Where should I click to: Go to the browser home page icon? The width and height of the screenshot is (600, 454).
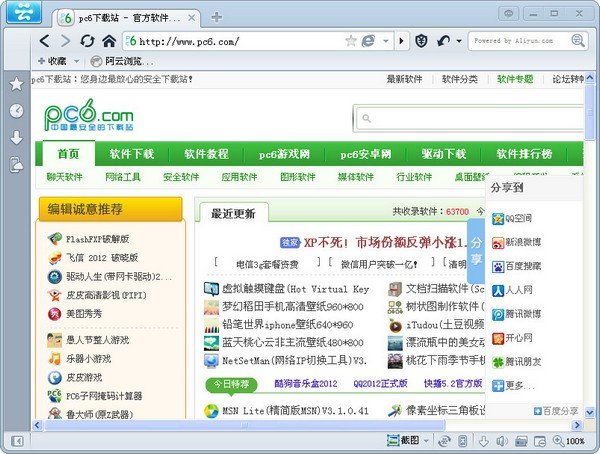coord(108,41)
